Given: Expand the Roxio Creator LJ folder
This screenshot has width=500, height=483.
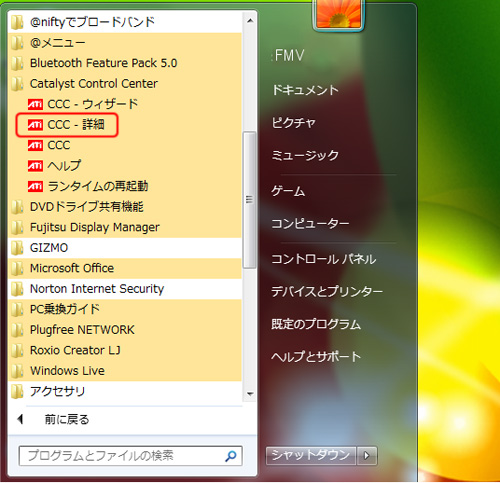Looking at the screenshot, I should (125, 350).
